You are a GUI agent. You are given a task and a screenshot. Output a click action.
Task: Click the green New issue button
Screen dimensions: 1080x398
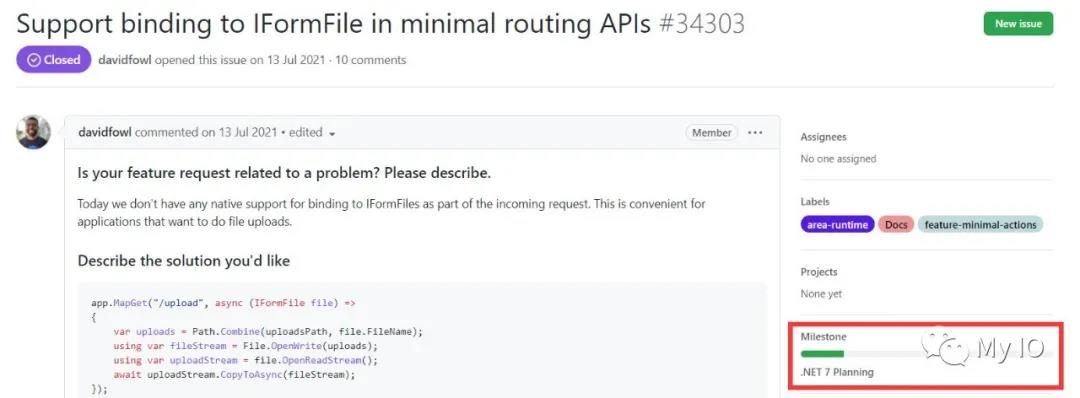pos(1018,23)
